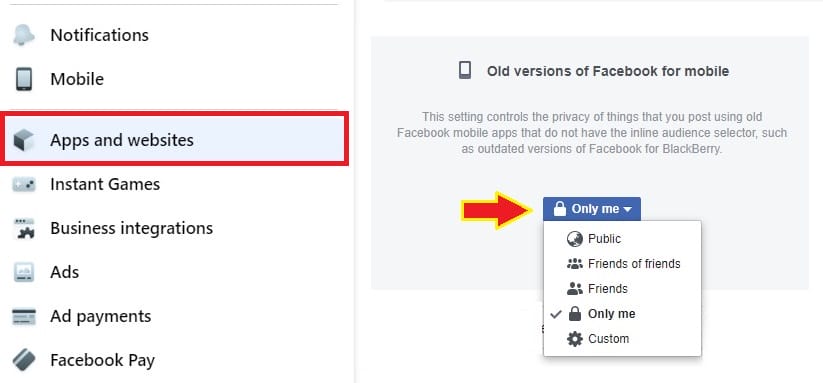Click the Notifications bell icon

point(24,35)
